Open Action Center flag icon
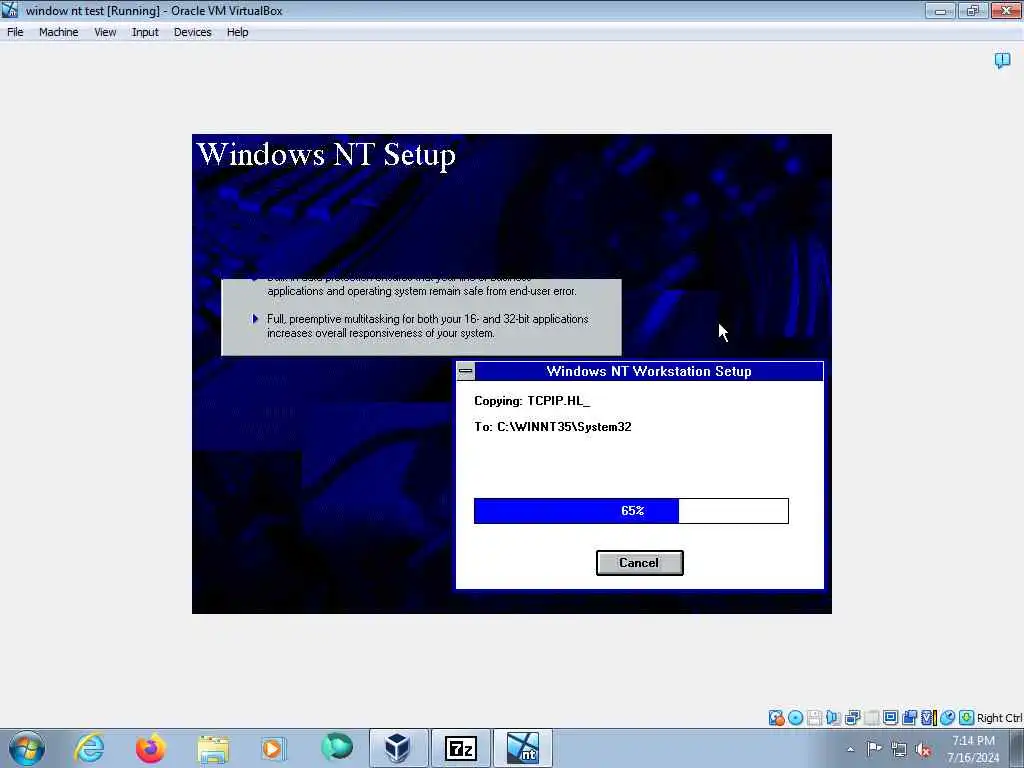The width and height of the screenshot is (1024, 768). click(874, 748)
